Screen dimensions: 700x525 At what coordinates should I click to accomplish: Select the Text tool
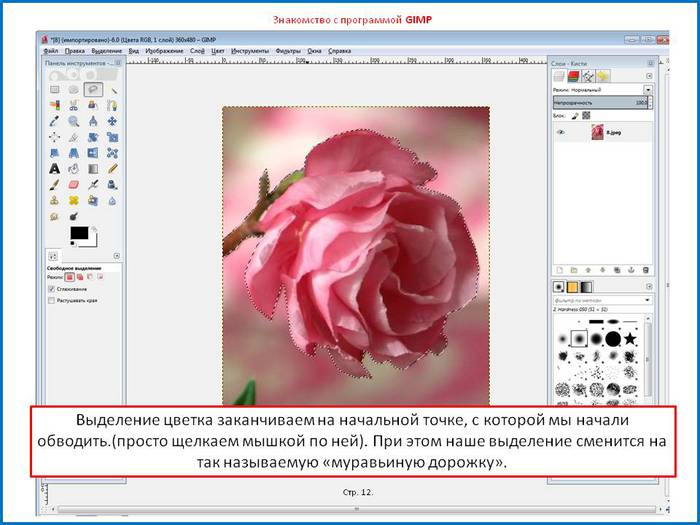[54, 169]
